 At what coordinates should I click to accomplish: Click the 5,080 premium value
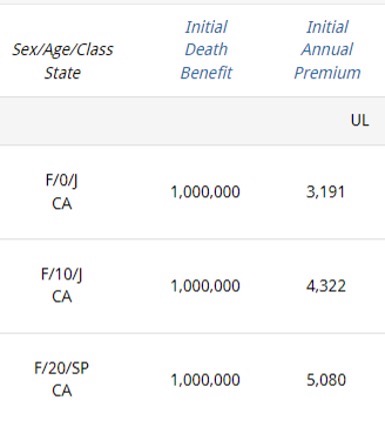(326, 380)
